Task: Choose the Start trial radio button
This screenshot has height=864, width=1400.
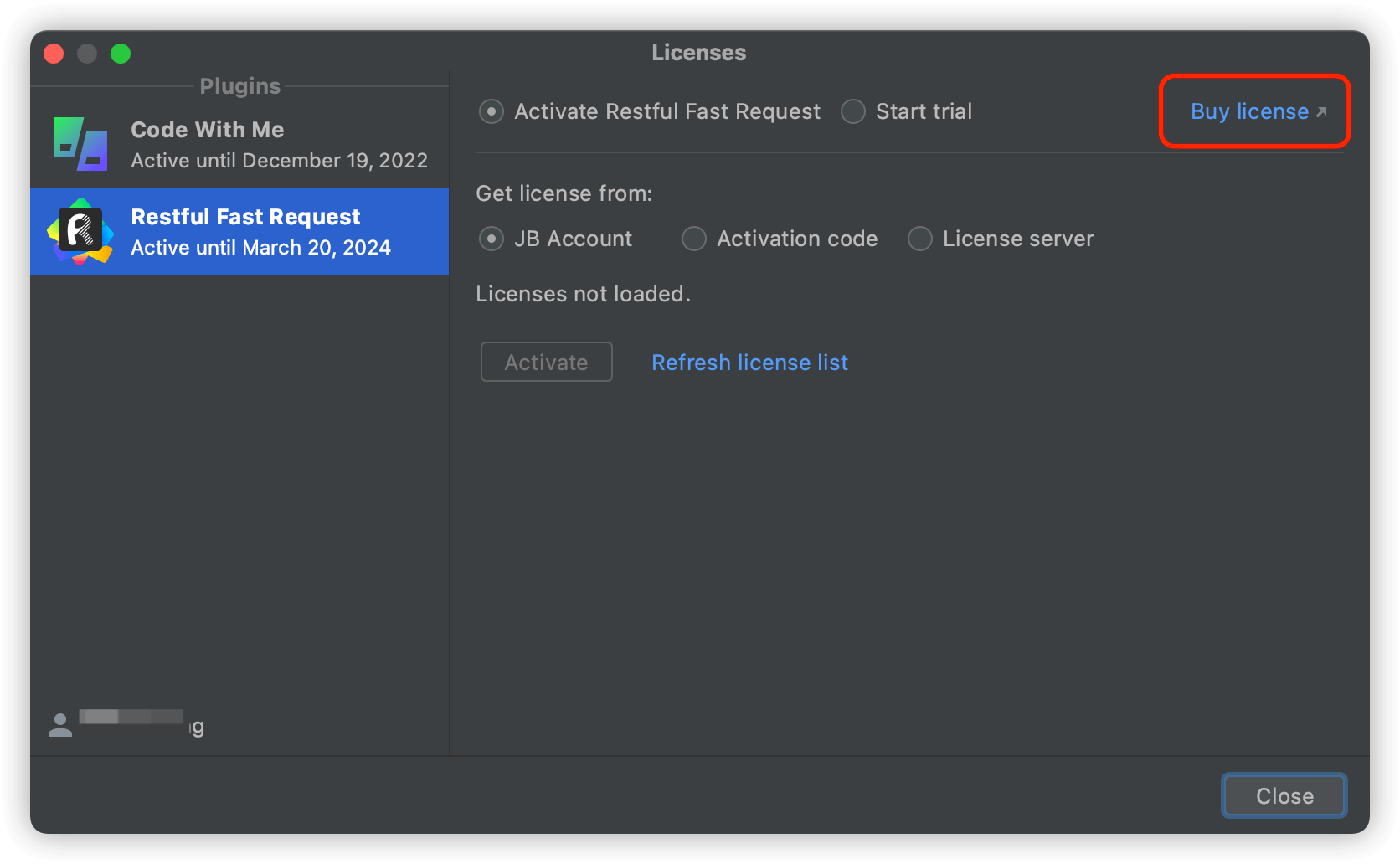Action: click(x=853, y=111)
